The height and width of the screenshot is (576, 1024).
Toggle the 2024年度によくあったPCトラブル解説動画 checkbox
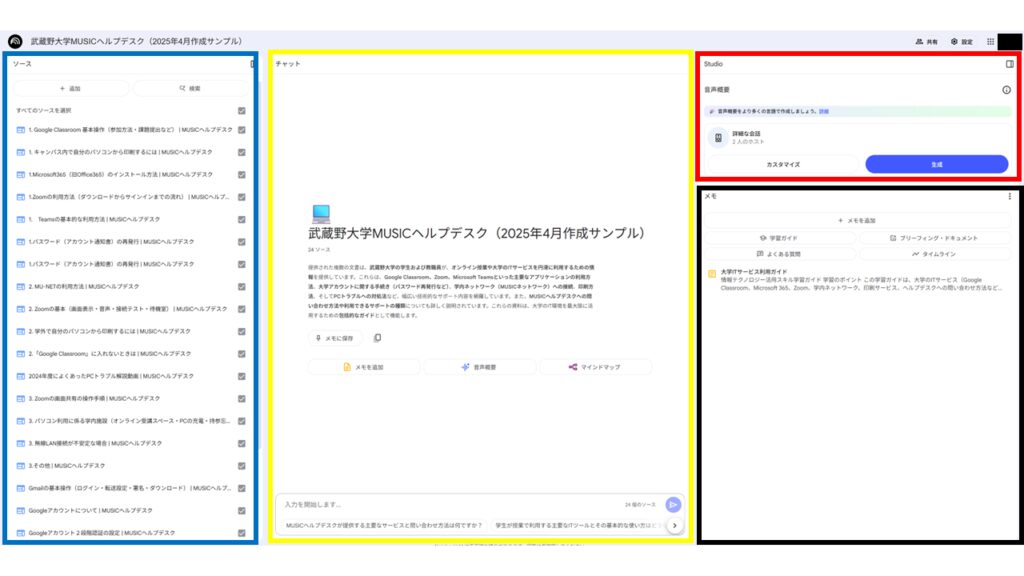click(x=242, y=376)
